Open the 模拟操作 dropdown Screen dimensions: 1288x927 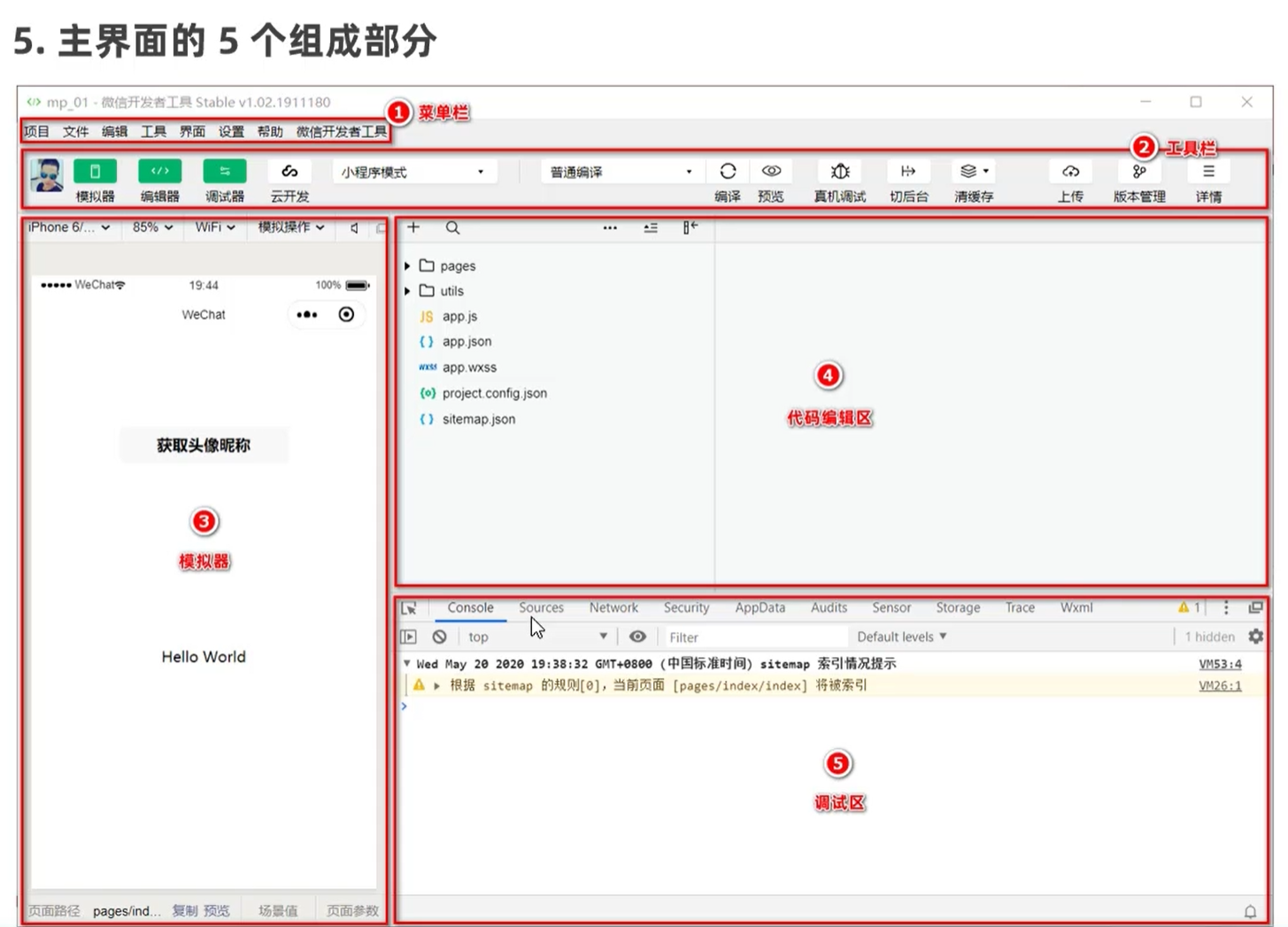click(x=291, y=228)
